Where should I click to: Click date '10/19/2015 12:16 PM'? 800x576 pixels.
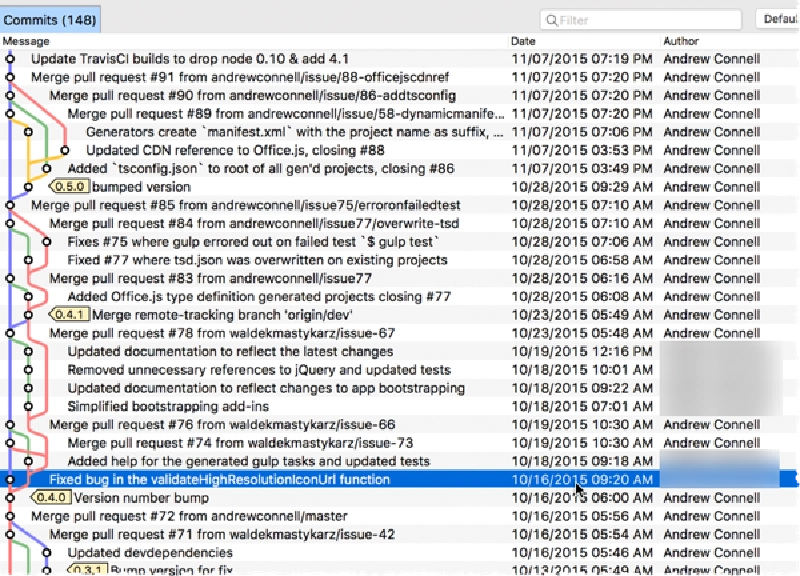click(x=582, y=352)
